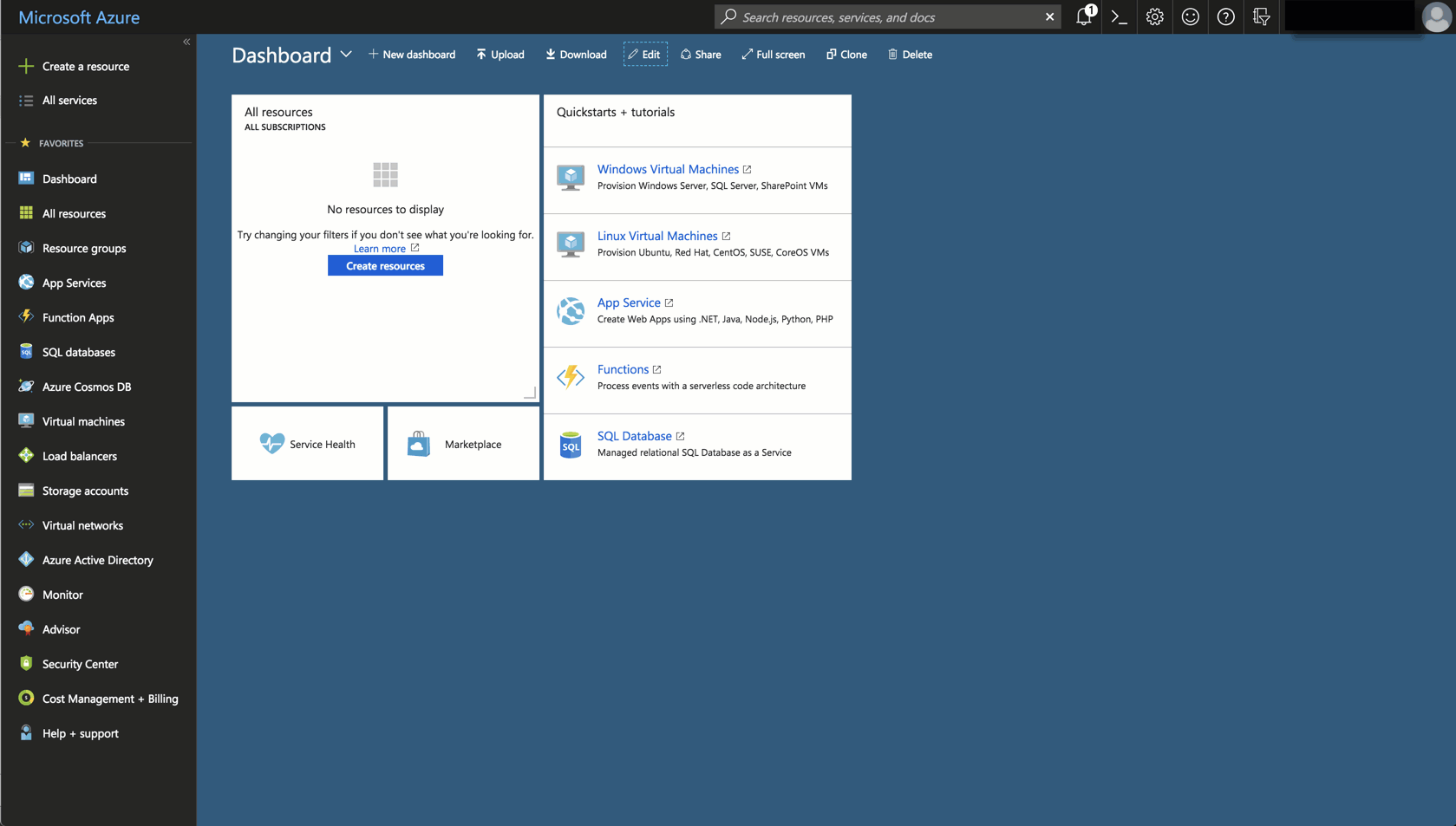The width and height of the screenshot is (1456, 826).
Task: Clear the search box with X
Action: (1049, 16)
